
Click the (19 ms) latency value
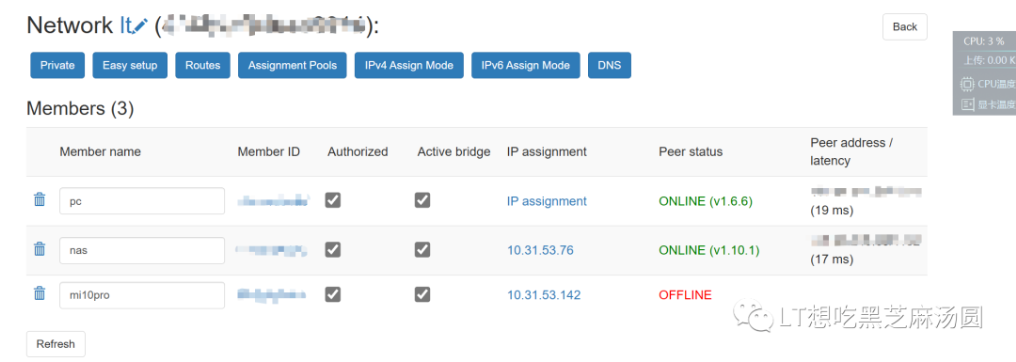tap(832, 210)
